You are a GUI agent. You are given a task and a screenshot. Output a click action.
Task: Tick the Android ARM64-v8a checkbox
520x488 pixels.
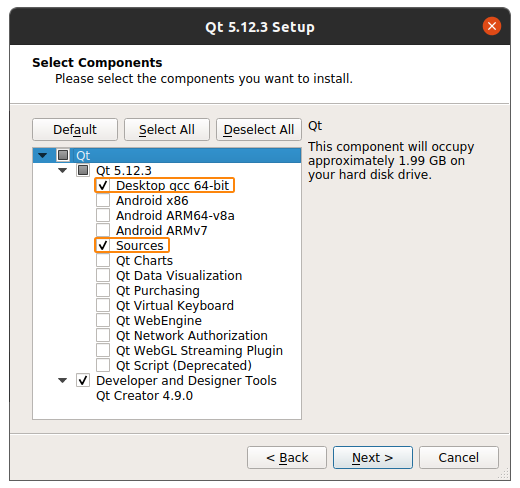pos(103,215)
